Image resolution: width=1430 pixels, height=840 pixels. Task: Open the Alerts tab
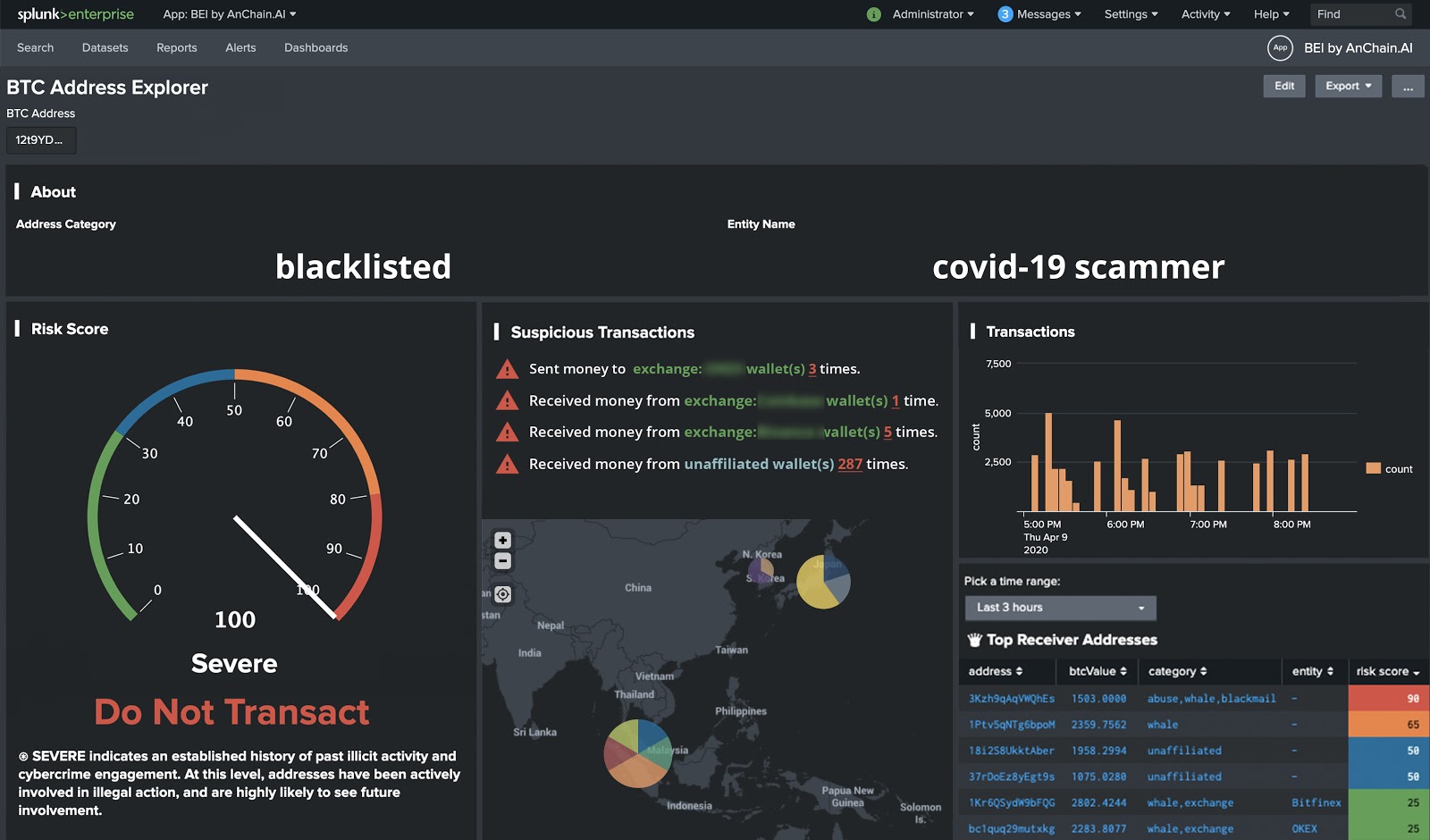click(x=240, y=48)
